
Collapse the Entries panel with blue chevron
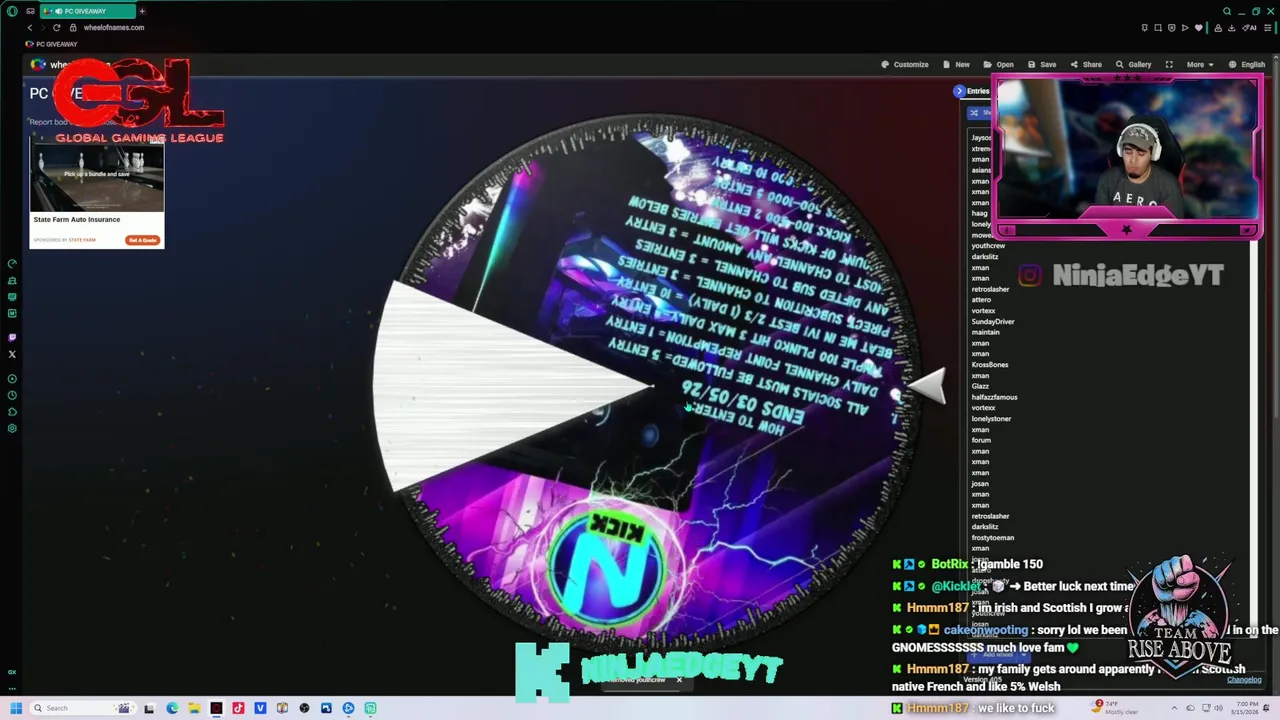click(959, 91)
